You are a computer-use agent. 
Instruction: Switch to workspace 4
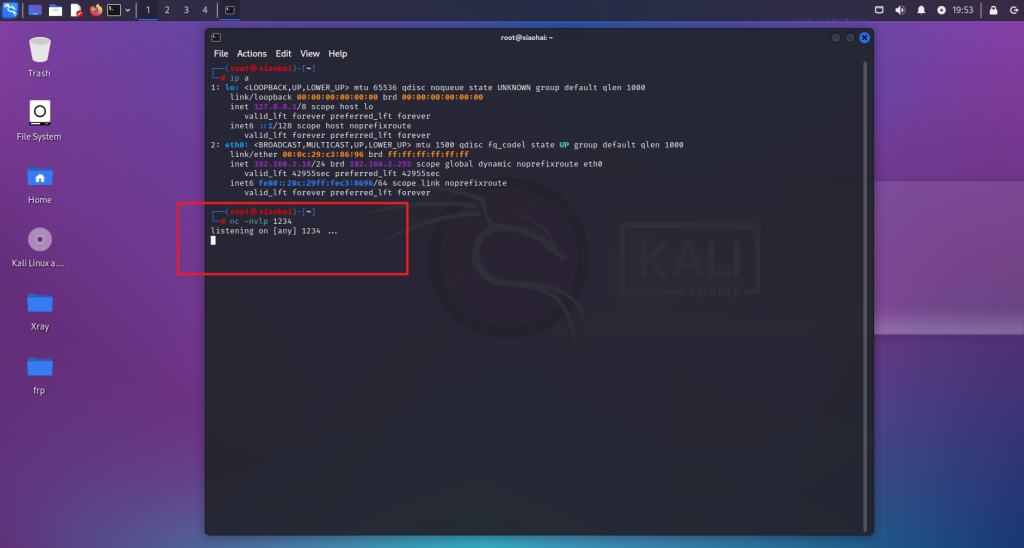(205, 10)
